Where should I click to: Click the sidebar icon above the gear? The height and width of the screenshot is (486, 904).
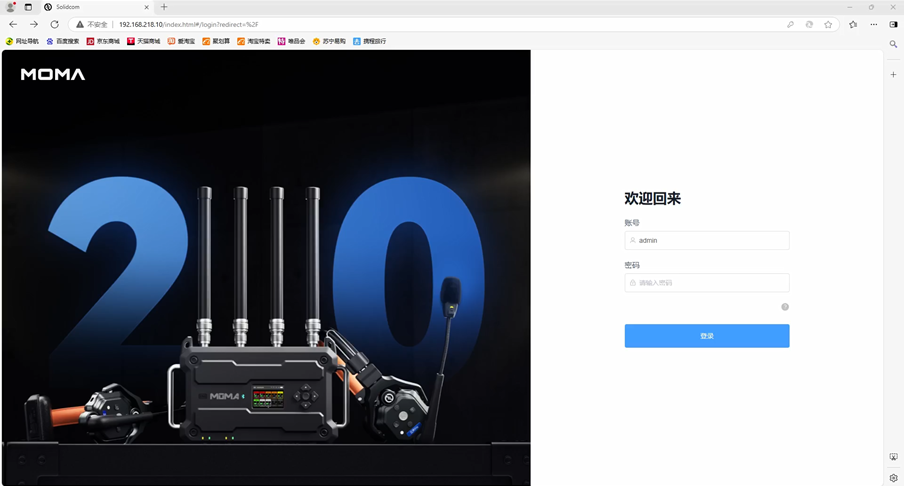coord(893,457)
